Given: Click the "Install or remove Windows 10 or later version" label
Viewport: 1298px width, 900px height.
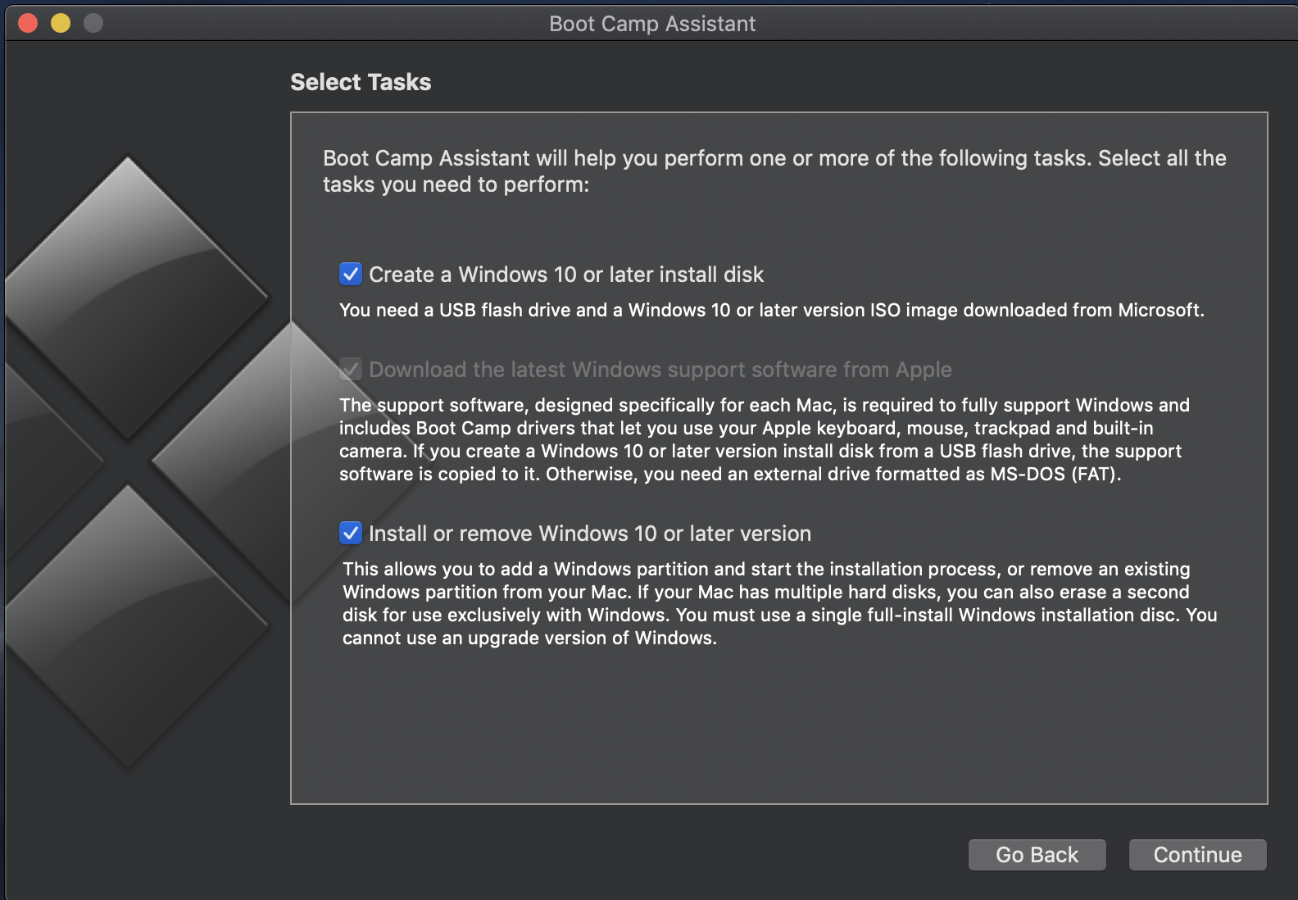Looking at the screenshot, I should click(590, 533).
